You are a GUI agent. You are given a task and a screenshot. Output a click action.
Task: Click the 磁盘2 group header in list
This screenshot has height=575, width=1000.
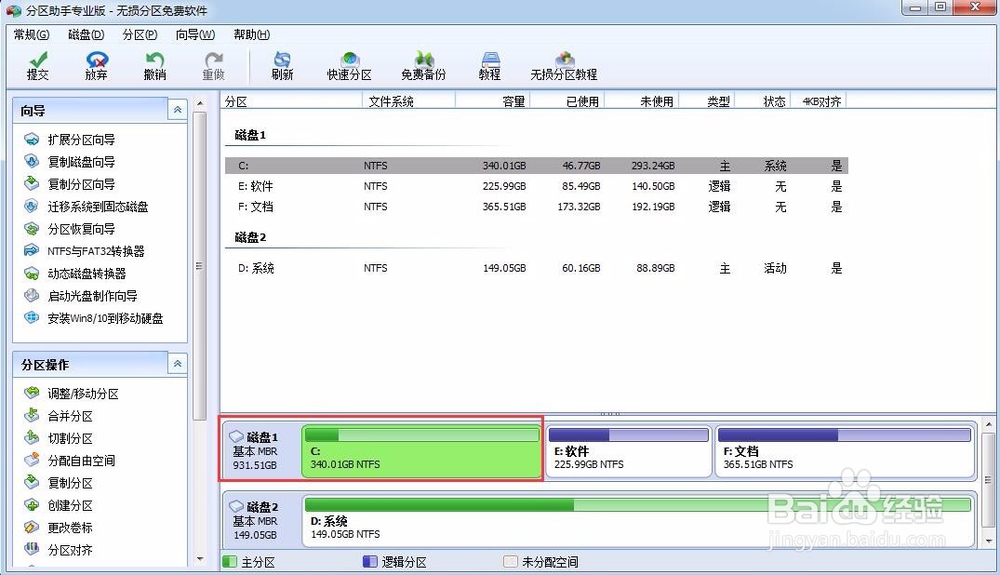pyautogui.click(x=251, y=237)
